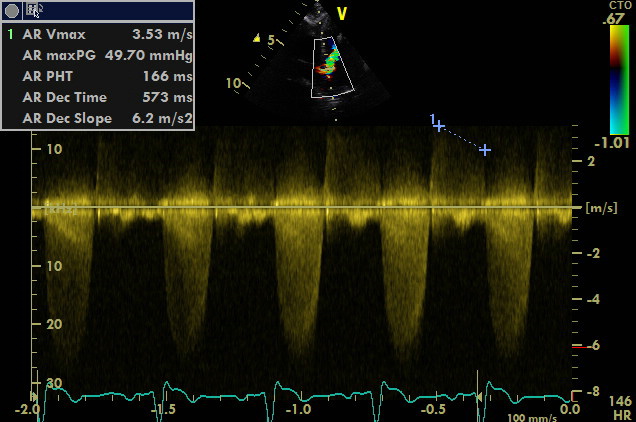
Task: Click the V probe orientation marker
Action: click(x=342, y=14)
